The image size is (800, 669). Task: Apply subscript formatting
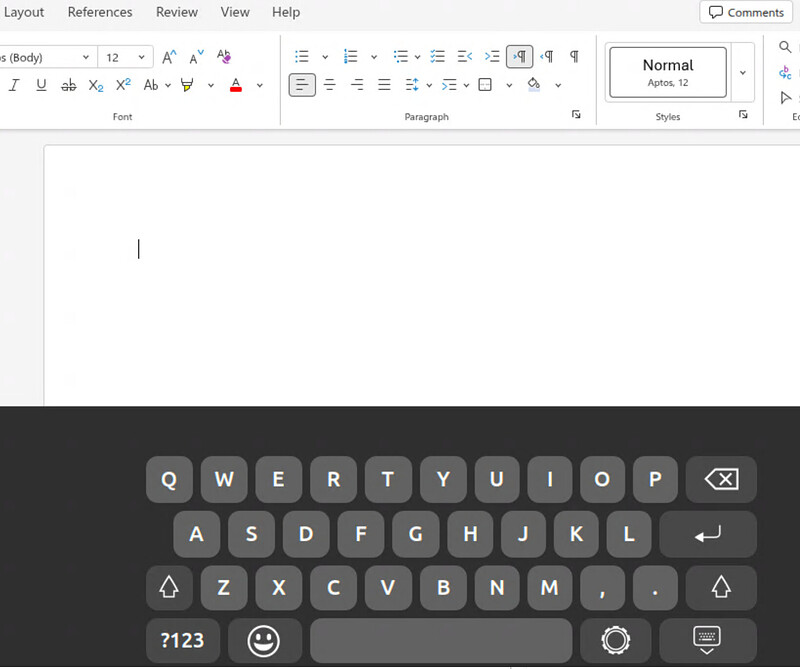coord(96,85)
